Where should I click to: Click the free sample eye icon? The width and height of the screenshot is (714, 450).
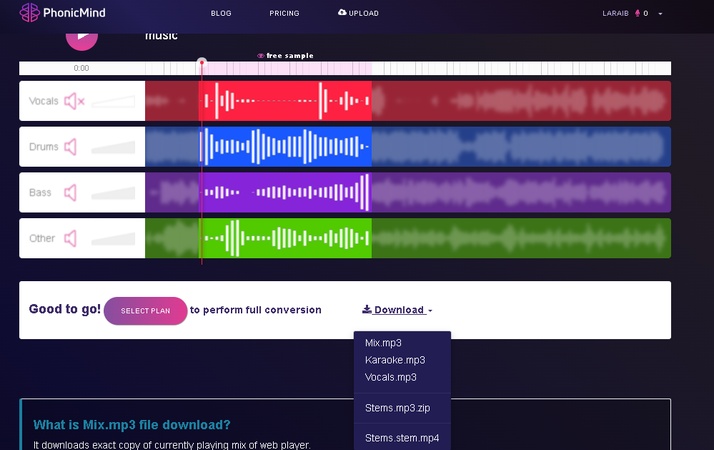pos(260,56)
